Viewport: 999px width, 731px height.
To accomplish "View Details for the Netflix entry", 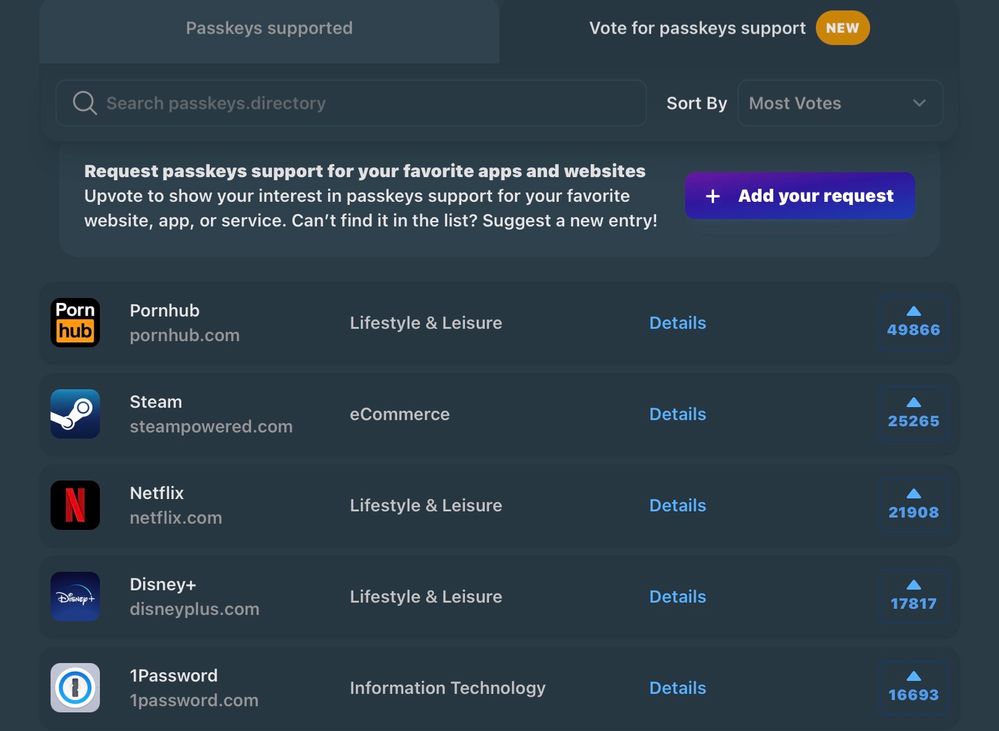I will coord(677,505).
